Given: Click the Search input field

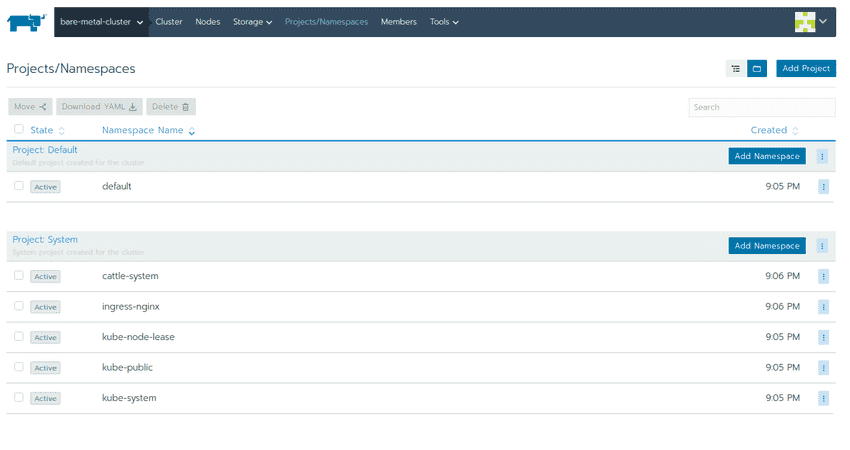Looking at the screenshot, I should pos(761,107).
